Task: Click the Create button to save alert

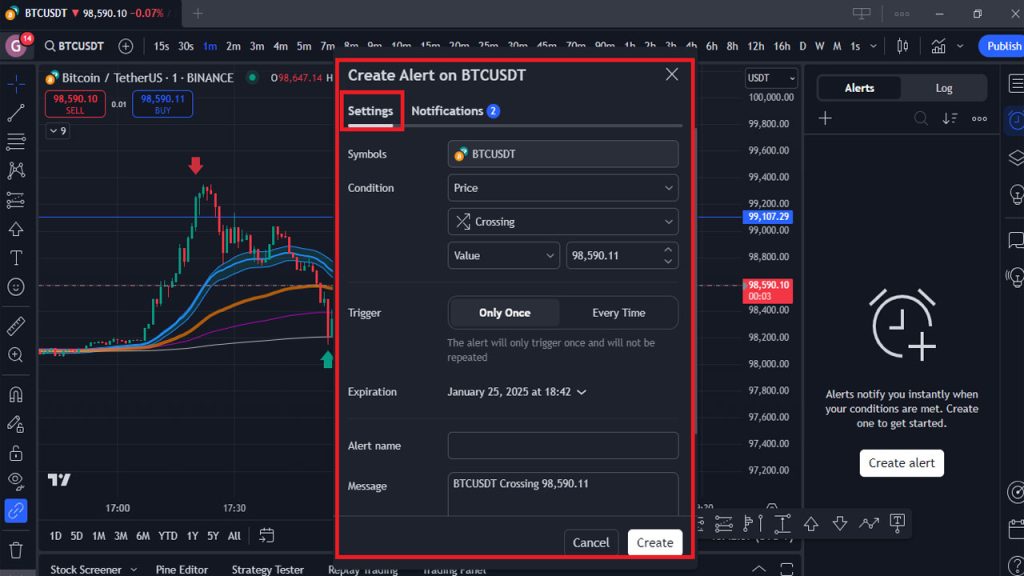Action: 655,542
